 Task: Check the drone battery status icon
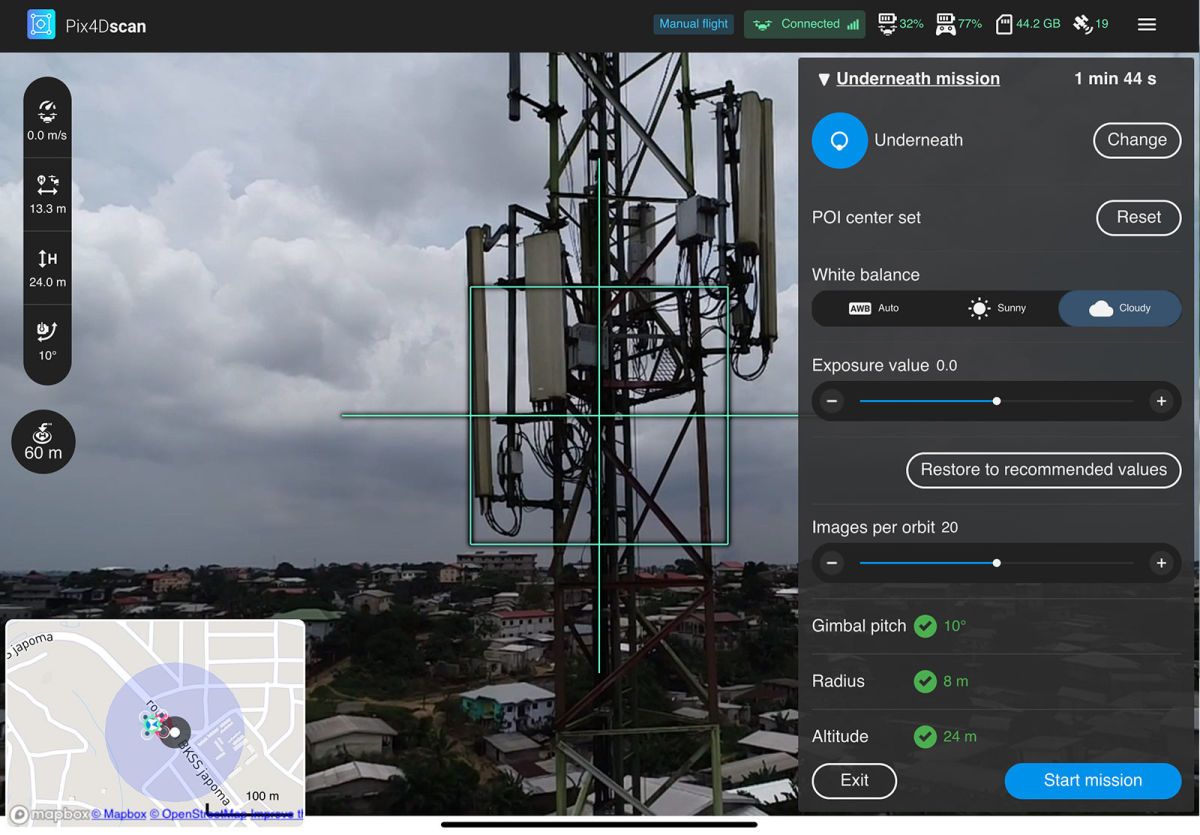point(888,24)
